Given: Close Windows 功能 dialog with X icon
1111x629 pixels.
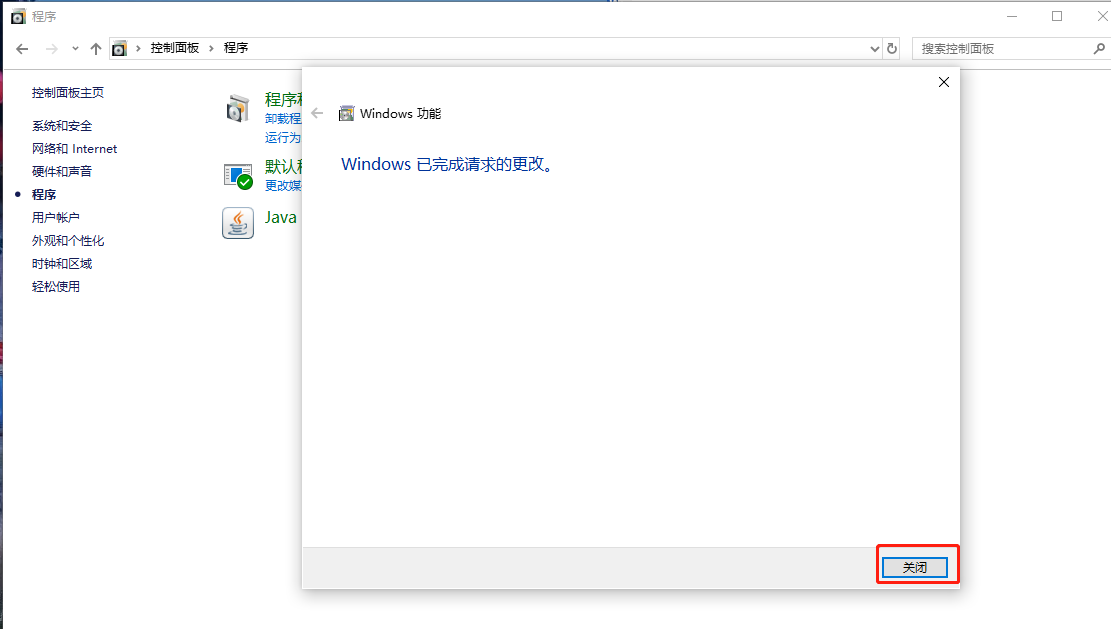Looking at the screenshot, I should coord(944,82).
